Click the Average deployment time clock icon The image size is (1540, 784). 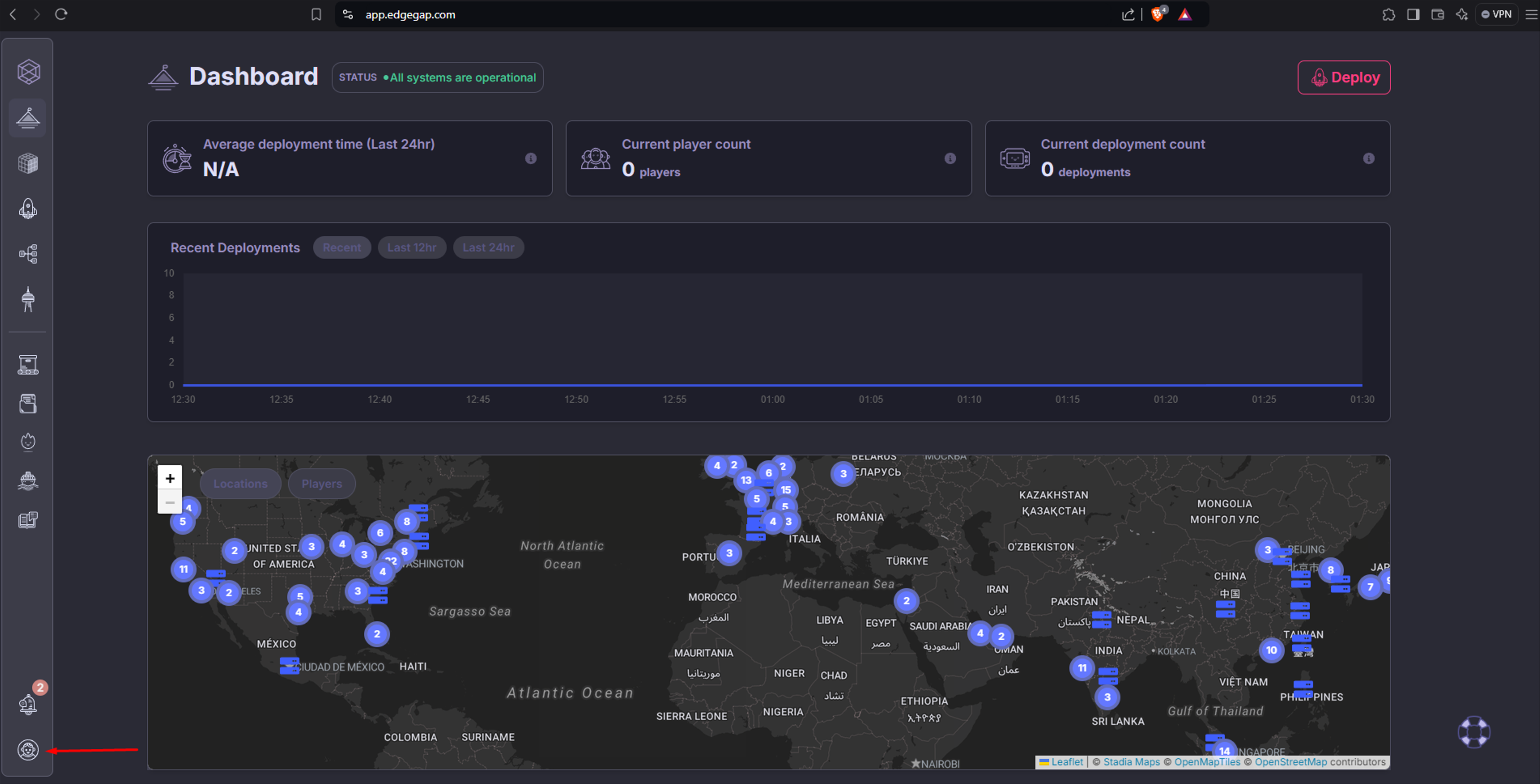177,158
